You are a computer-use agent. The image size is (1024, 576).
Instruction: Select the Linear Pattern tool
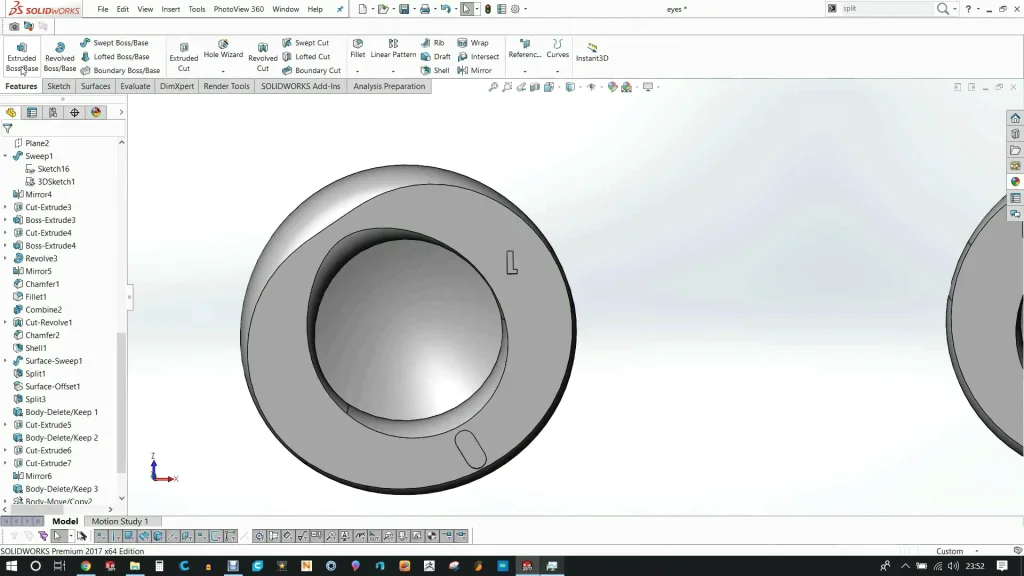[x=393, y=48]
